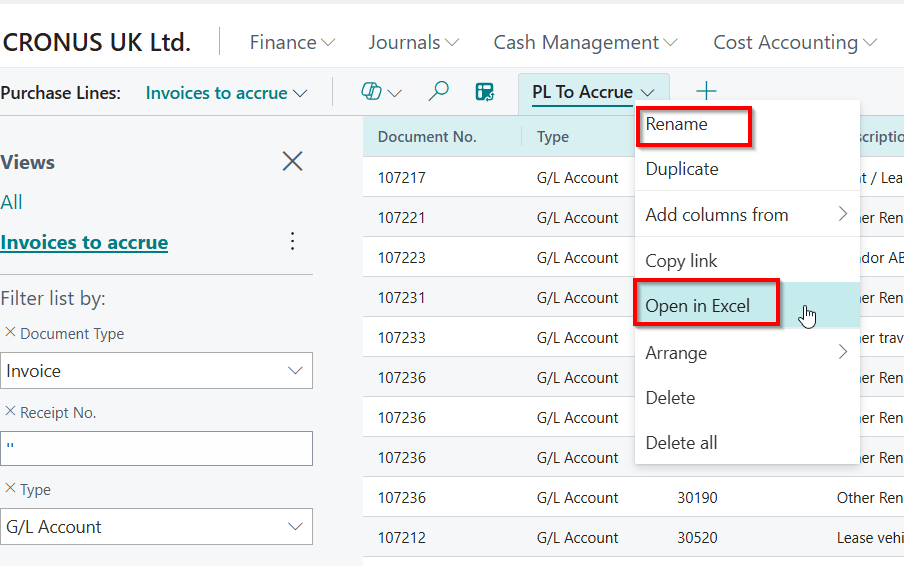Screen dimensions: 904x566
Task: Click the Document No. column header
Action: point(427,137)
